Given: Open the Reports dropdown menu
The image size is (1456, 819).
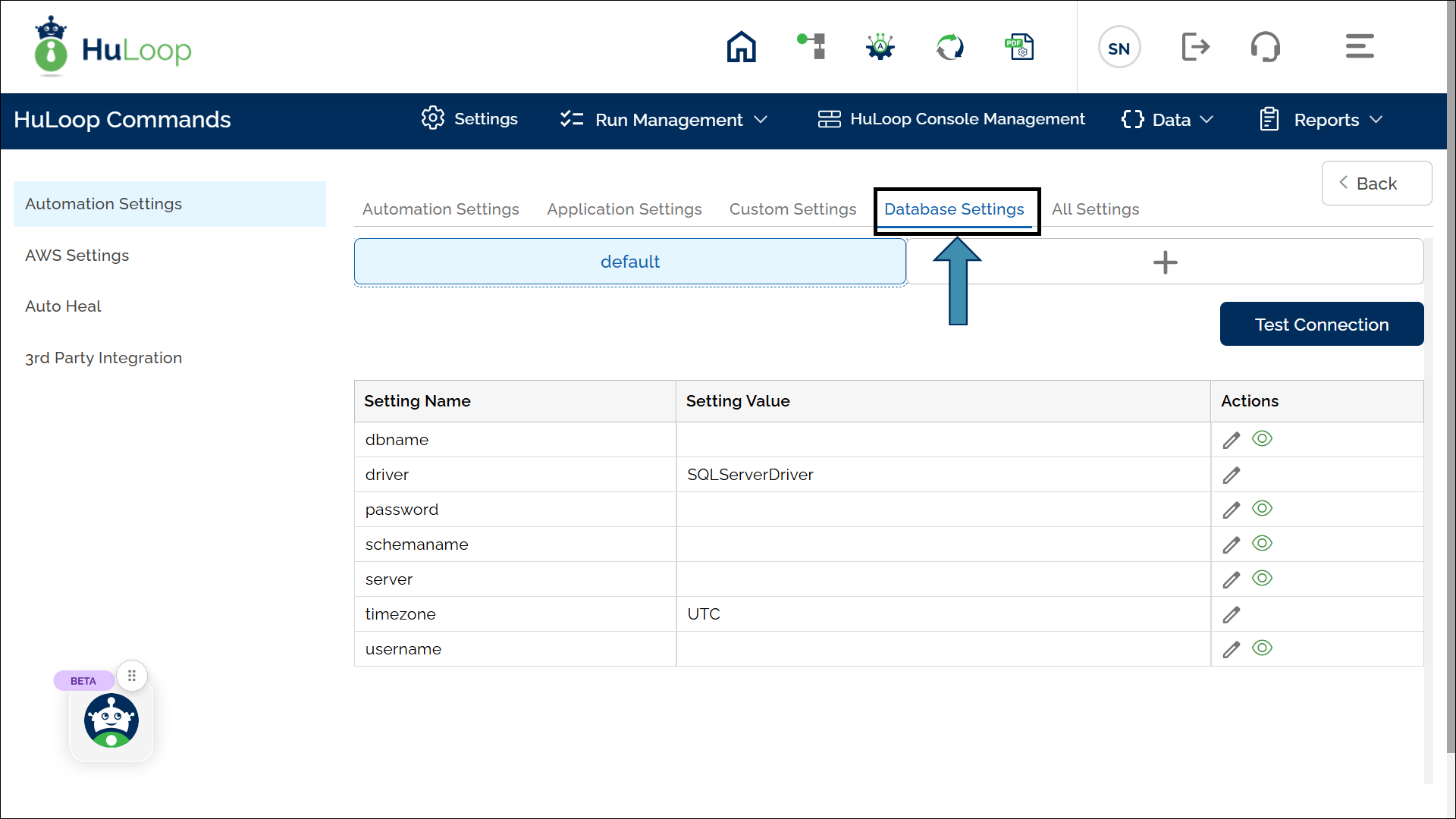Looking at the screenshot, I should (x=1322, y=120).
